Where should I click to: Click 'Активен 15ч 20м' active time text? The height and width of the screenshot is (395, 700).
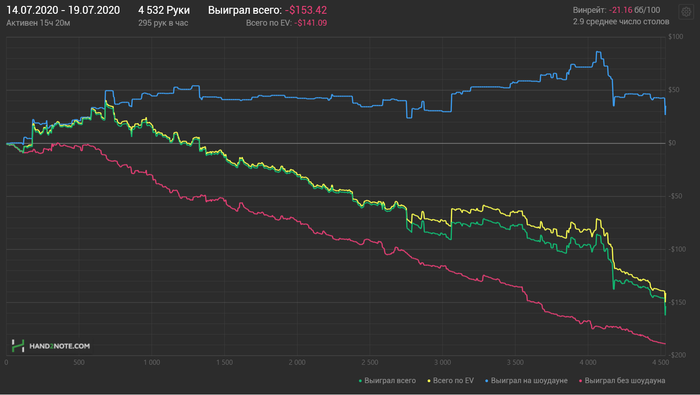coord(38,23)
